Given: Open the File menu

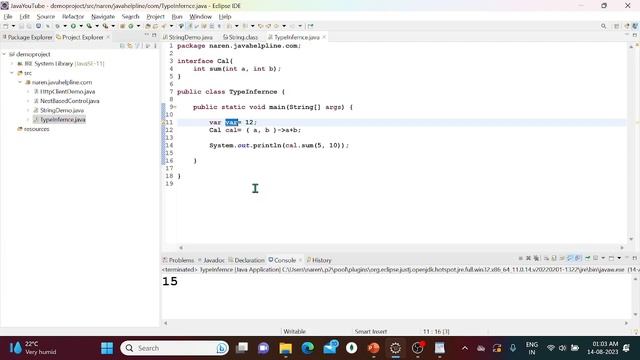Looking at the screenshot, I should [8, 17].
